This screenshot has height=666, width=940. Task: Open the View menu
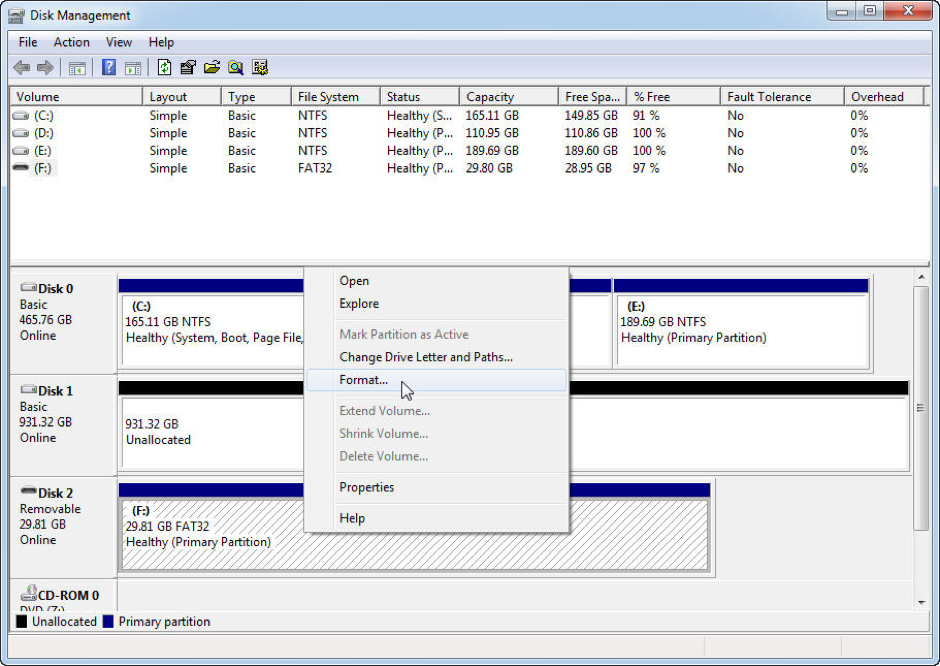click(x=119, y=42)
